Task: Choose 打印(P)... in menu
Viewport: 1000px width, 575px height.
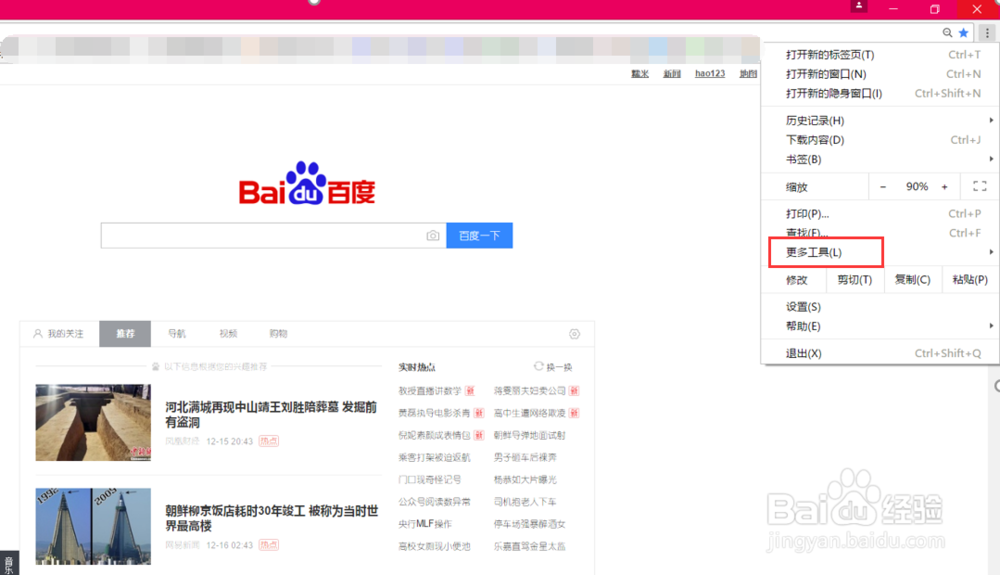Action: coord(880,214)
